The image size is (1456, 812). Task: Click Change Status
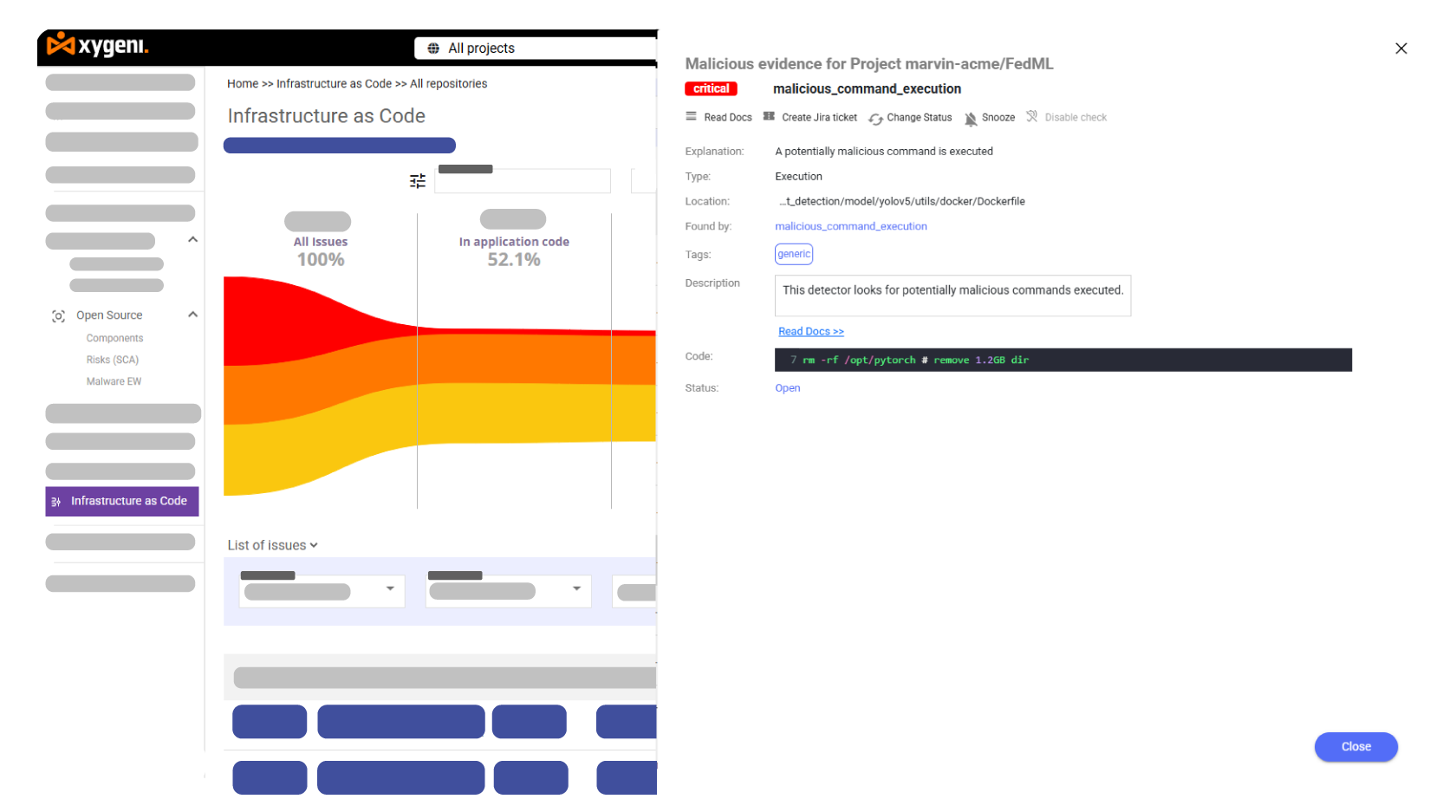point(920,118)
